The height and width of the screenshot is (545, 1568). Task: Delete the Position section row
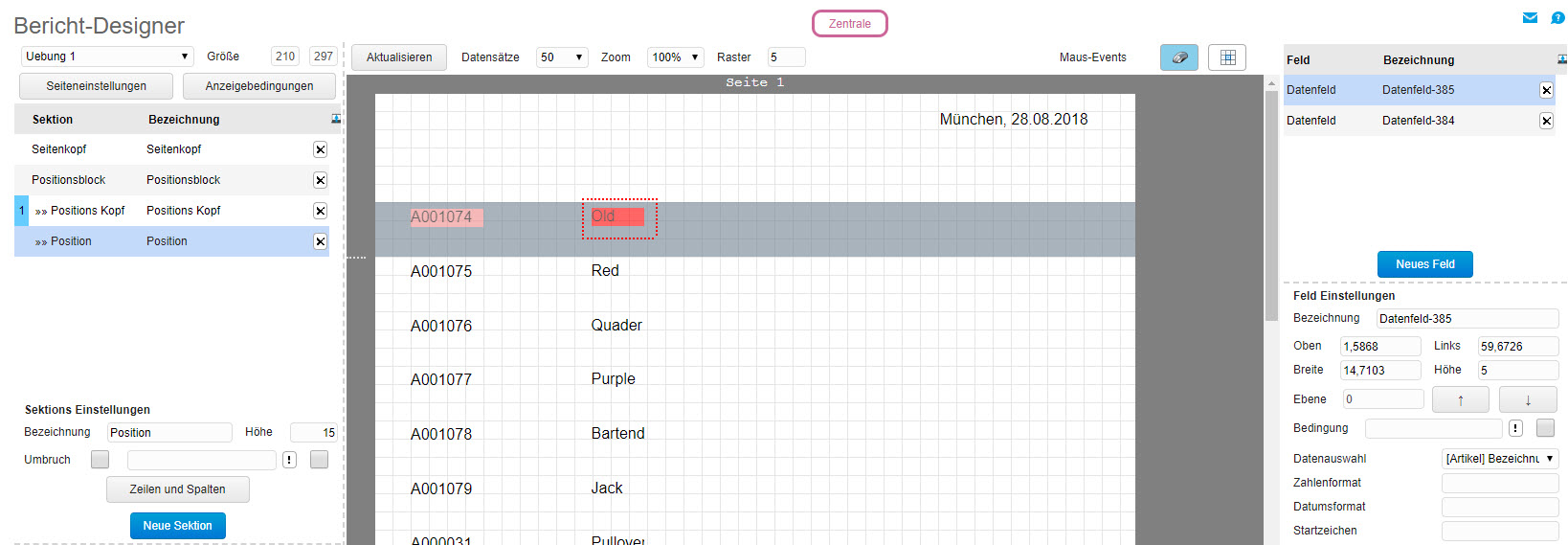[x=320, y=241]
